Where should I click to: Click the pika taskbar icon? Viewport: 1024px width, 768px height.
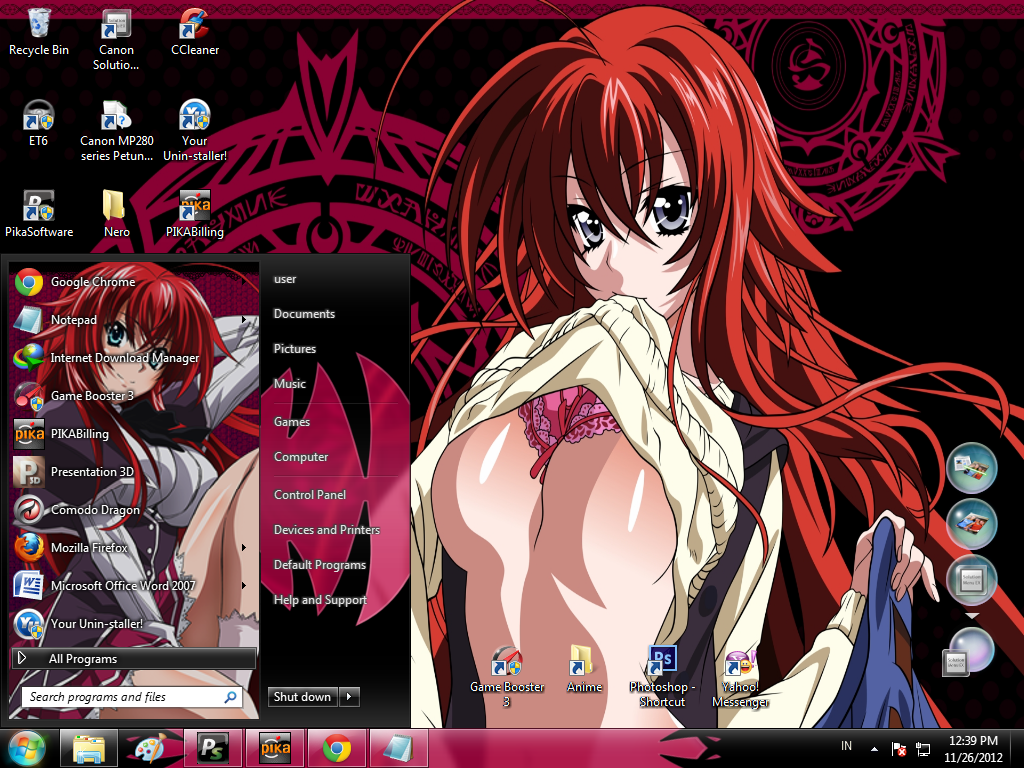pyautogui.click(x=274, y=747)
